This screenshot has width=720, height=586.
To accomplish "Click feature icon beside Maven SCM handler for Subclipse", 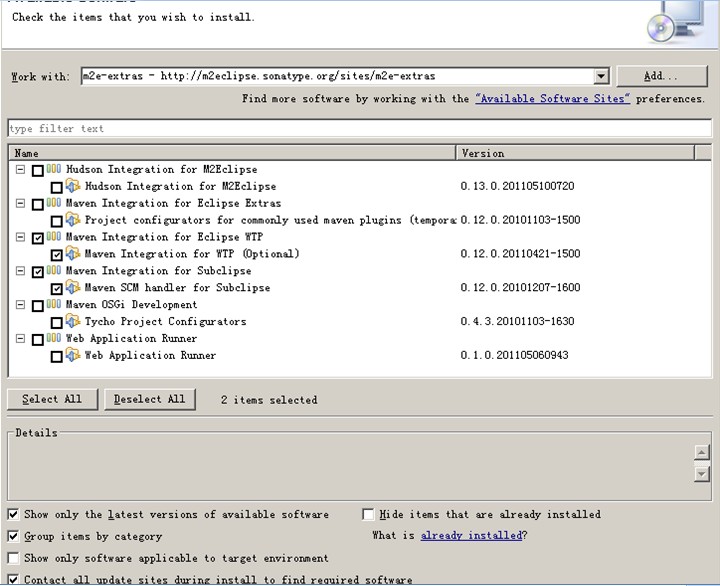I will [73, 287].
